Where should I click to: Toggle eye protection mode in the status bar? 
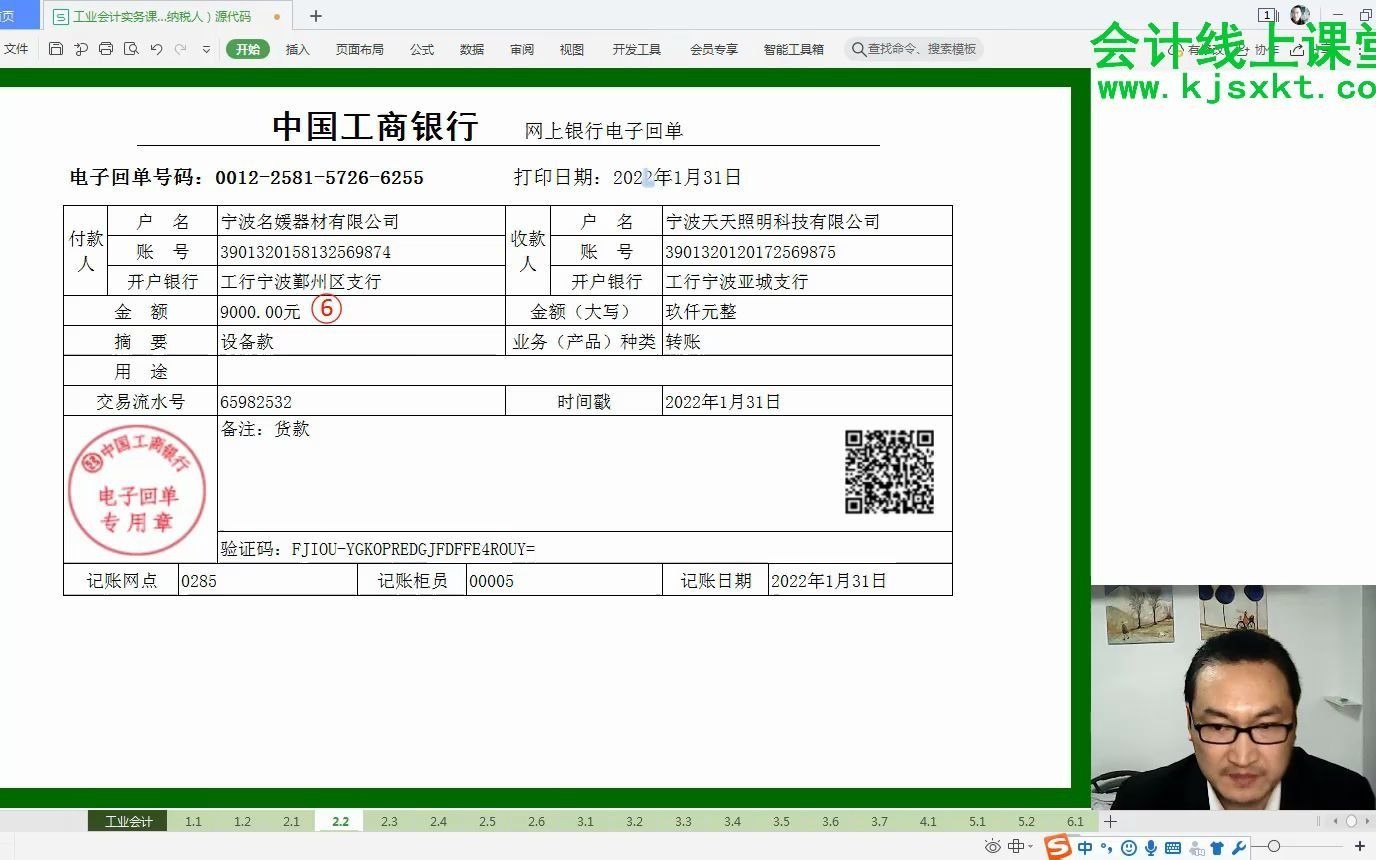(993, 846)
